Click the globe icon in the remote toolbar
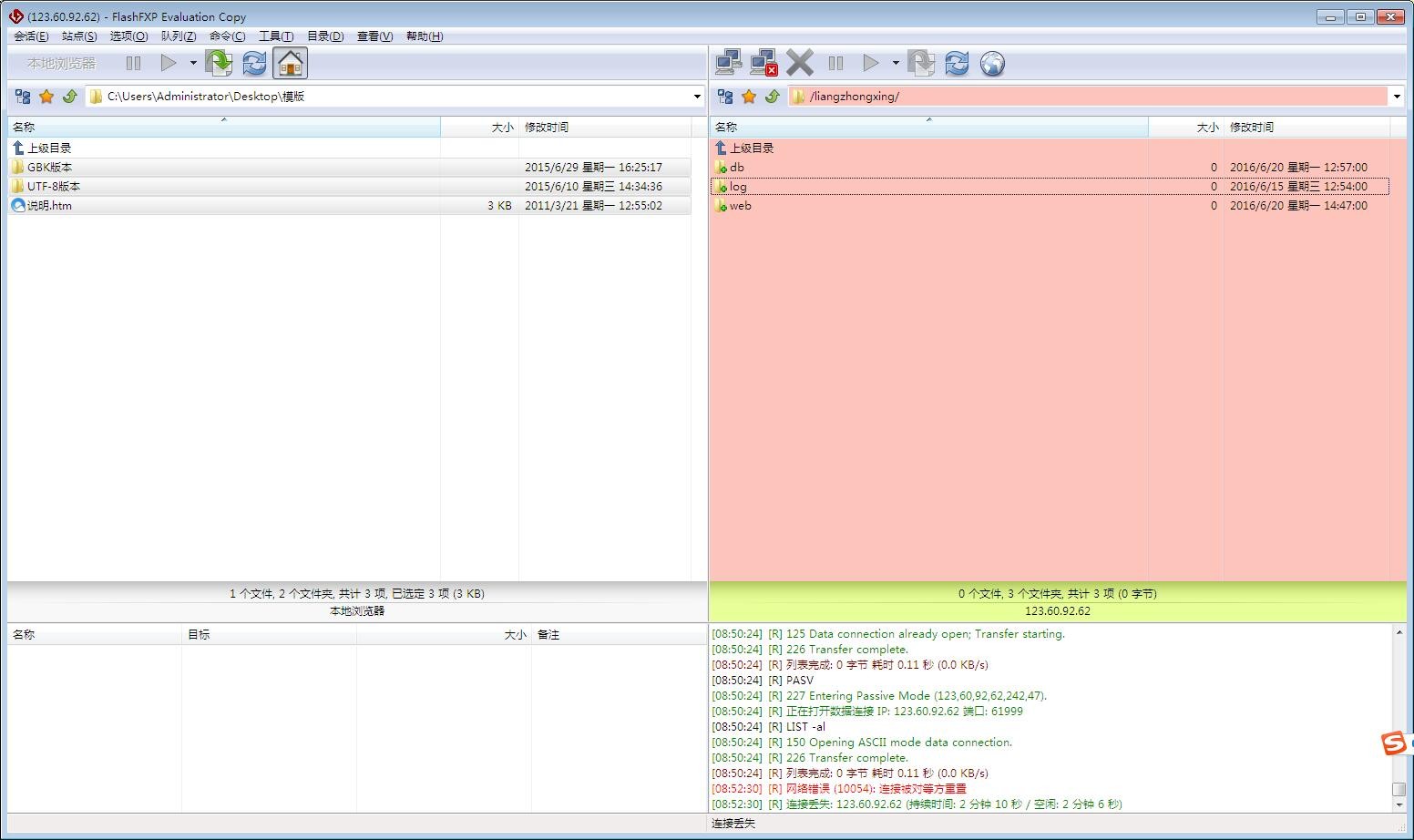The height and width of the screenshot is (840, 1414). pos(992,63)
